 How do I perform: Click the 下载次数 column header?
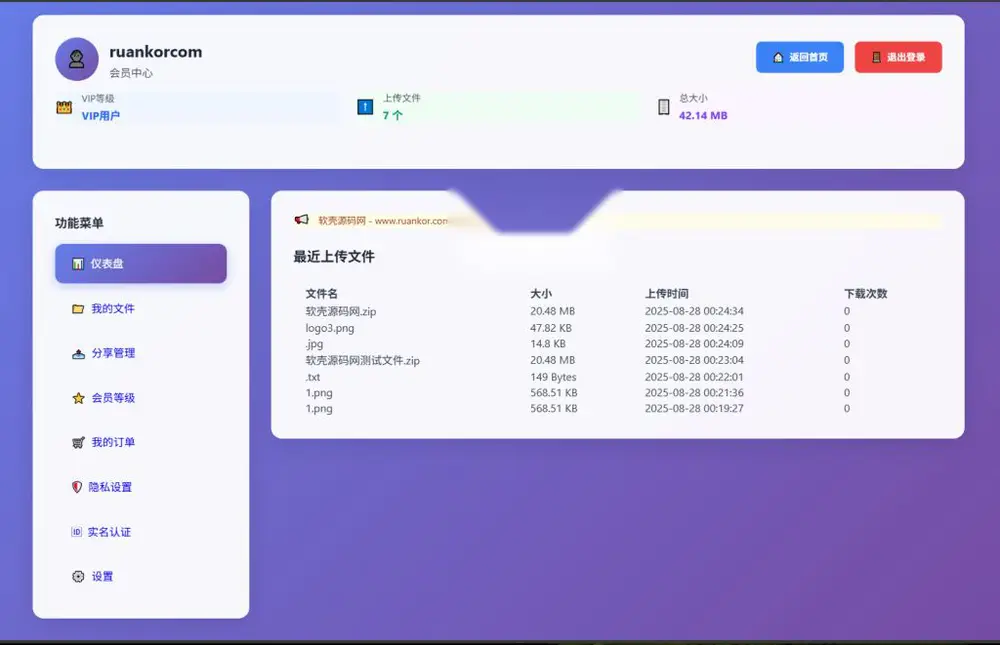(x=865, y=293)
